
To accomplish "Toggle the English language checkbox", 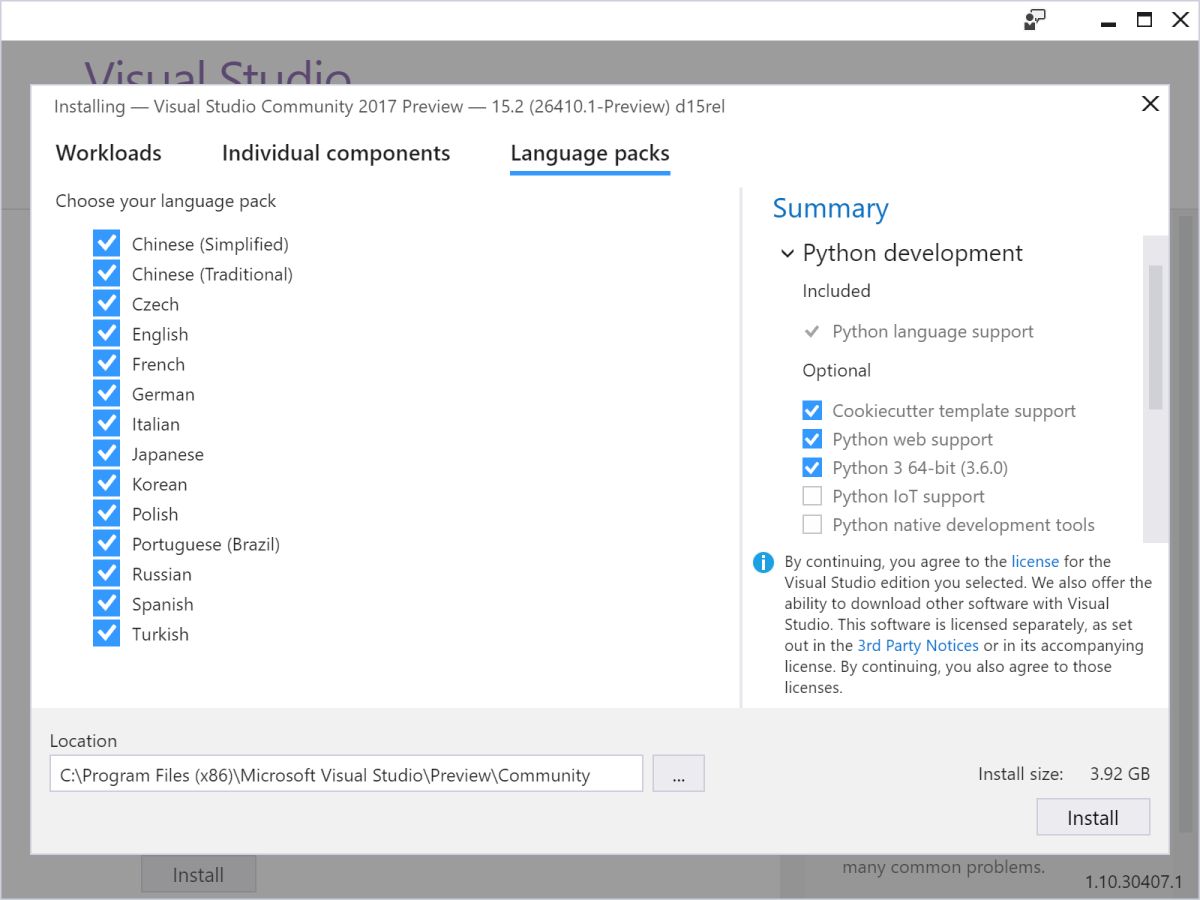I will point(106,334).
